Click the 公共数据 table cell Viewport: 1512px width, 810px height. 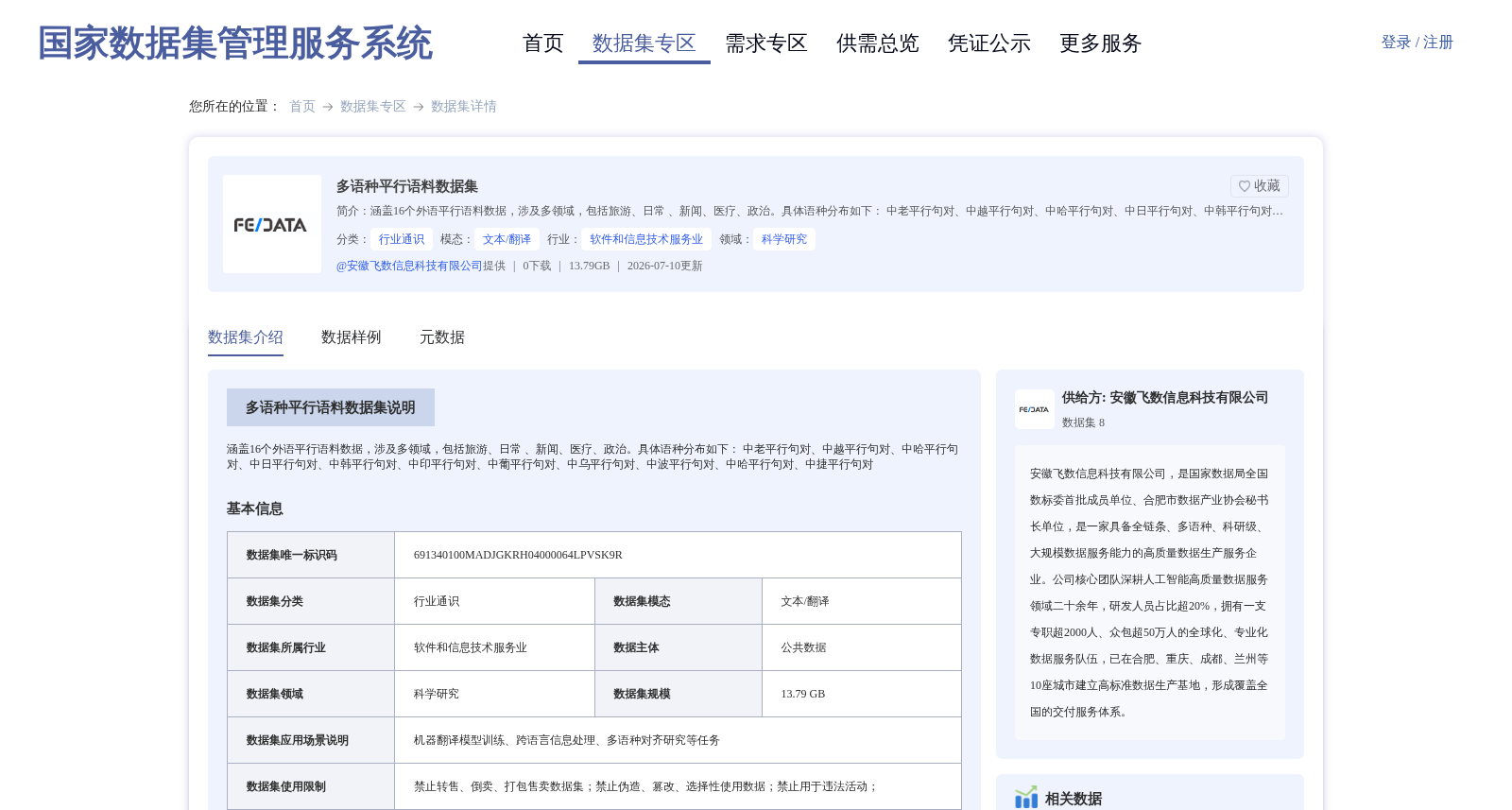coord(862,647)
